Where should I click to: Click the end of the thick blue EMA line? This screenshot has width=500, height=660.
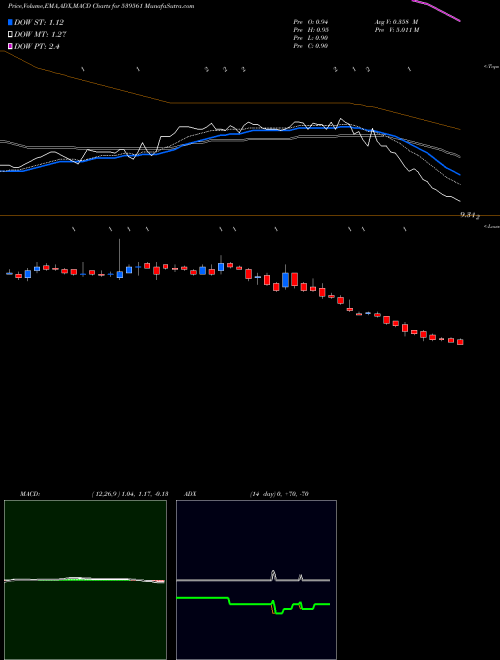coord(459,174)
